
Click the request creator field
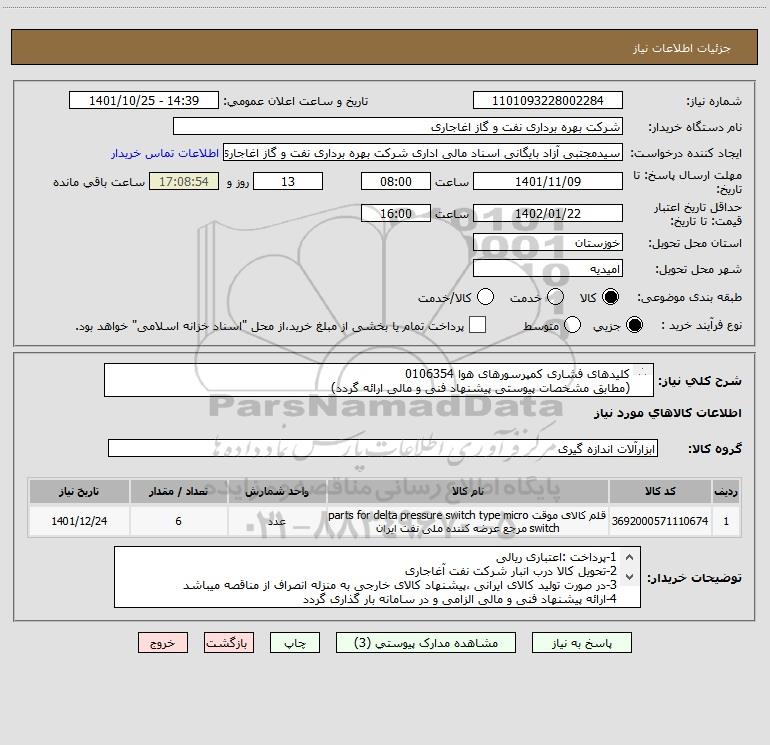(x=423, y=153)
